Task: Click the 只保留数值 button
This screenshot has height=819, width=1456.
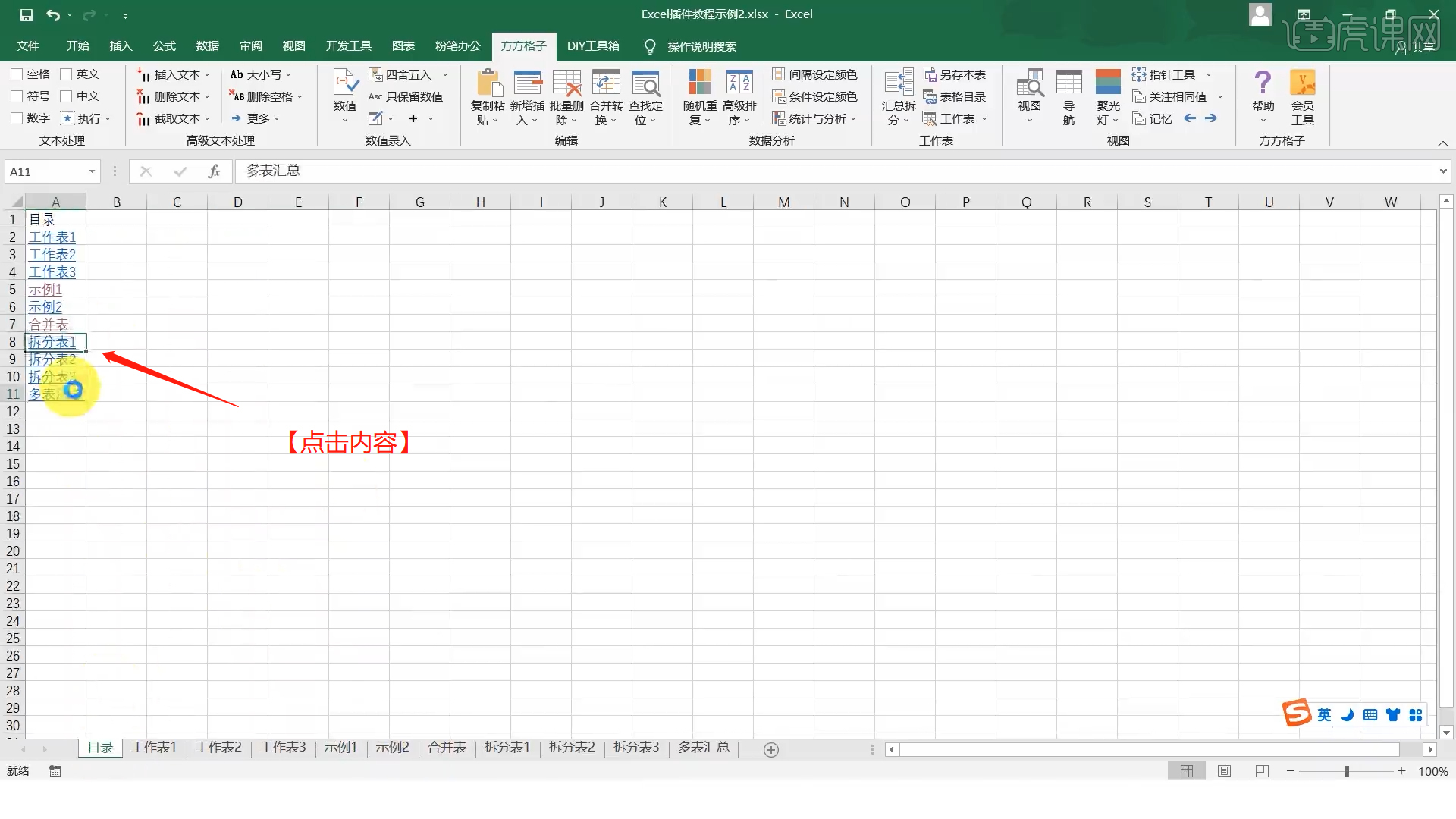Action: (x=406, y=96)
